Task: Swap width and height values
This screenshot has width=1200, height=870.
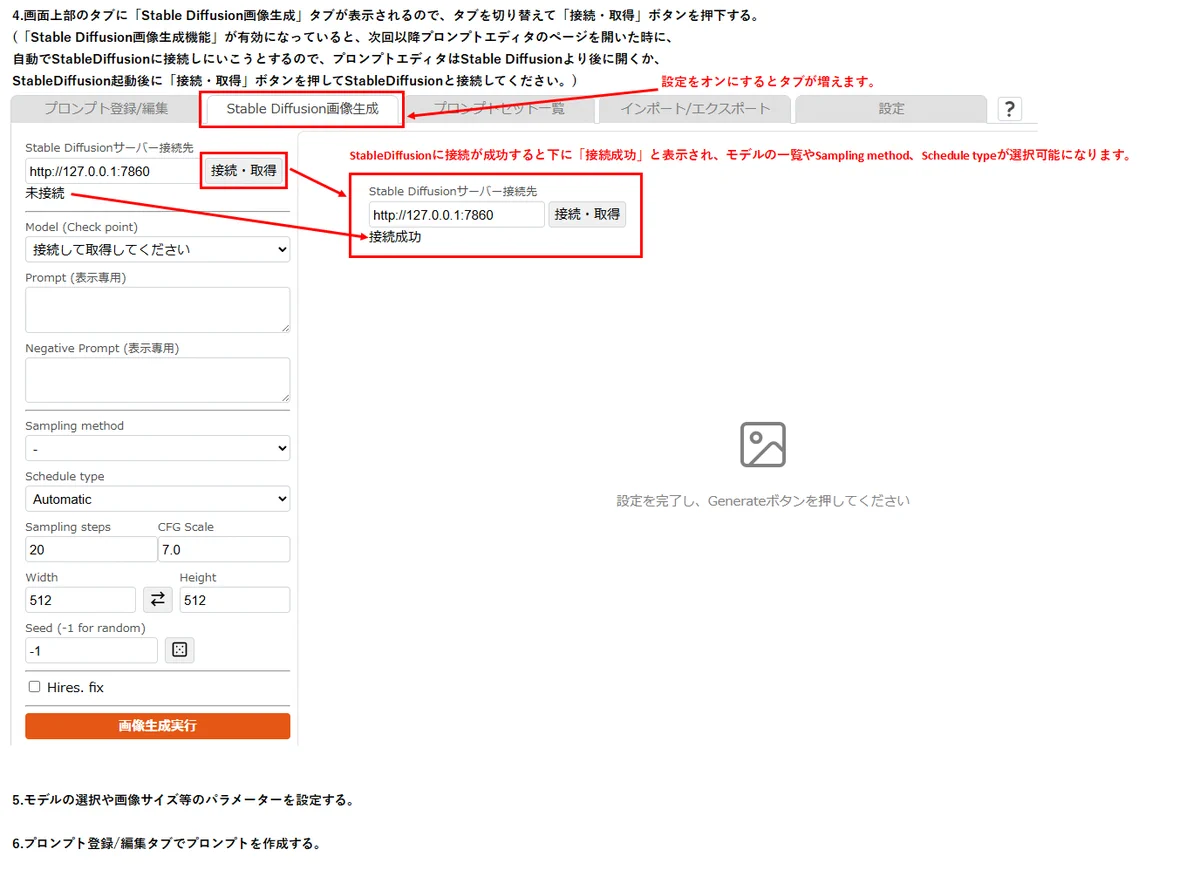Action: click(157, 599)
